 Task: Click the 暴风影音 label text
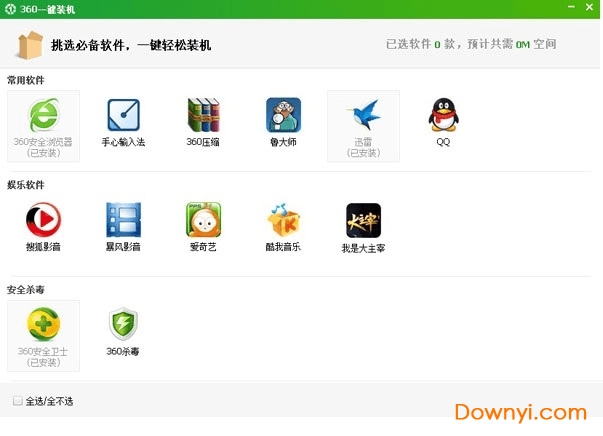(123, 246)
